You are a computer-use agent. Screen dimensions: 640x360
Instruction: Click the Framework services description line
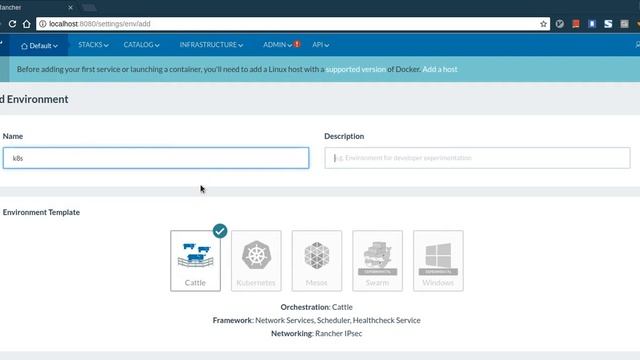[x=316, y=320]
